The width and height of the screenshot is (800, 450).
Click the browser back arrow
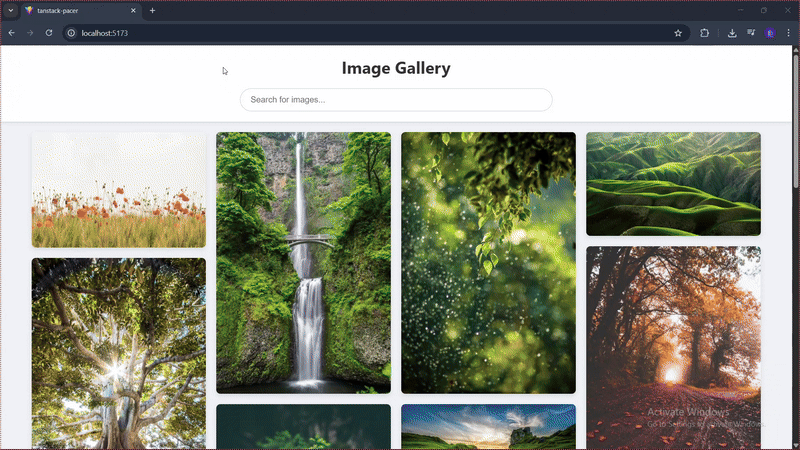[11, 33]
